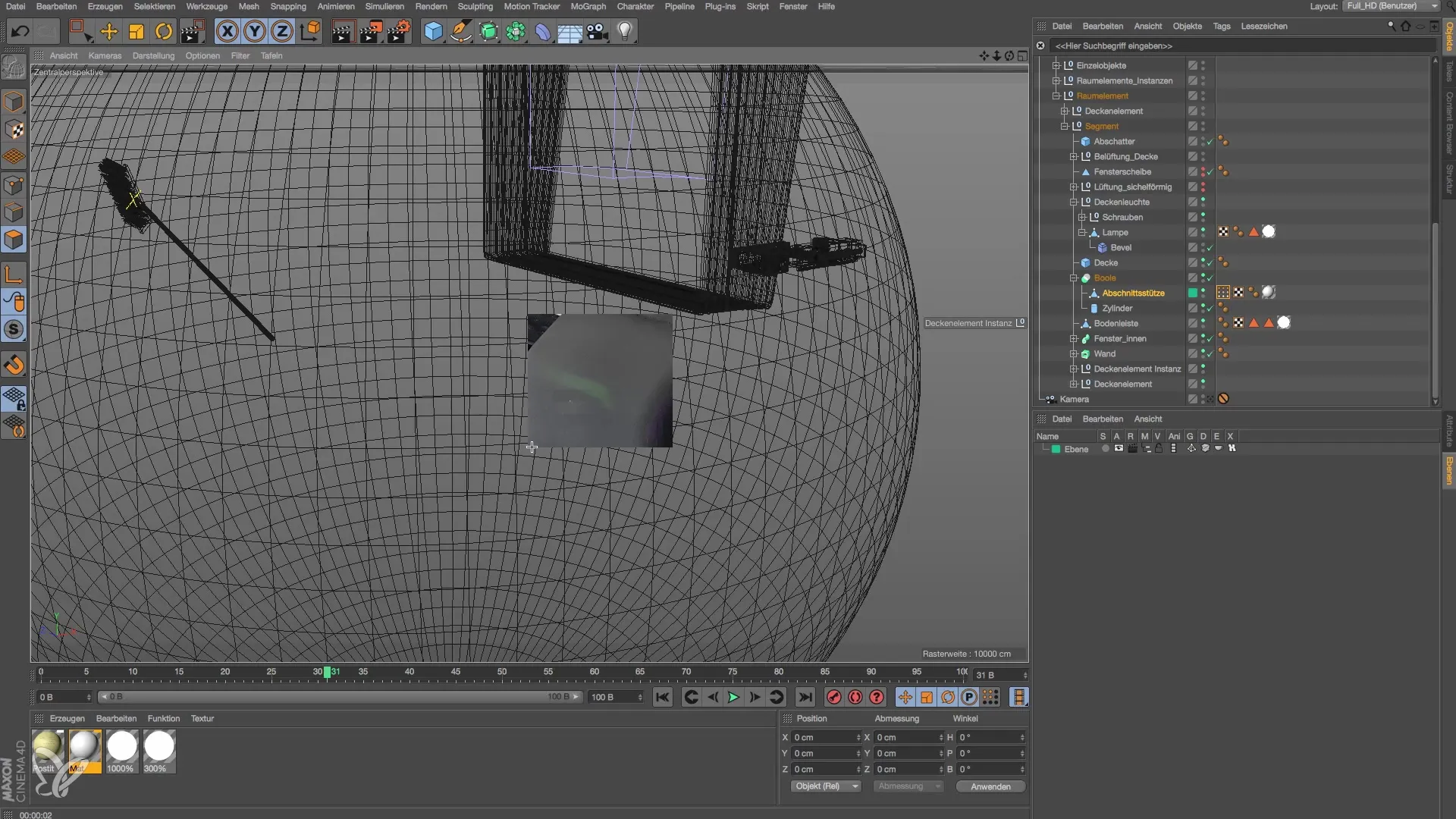Open material manager Erzeugen menu
This screenshot has height=819, width=1456.
click(x=67, y=718)
